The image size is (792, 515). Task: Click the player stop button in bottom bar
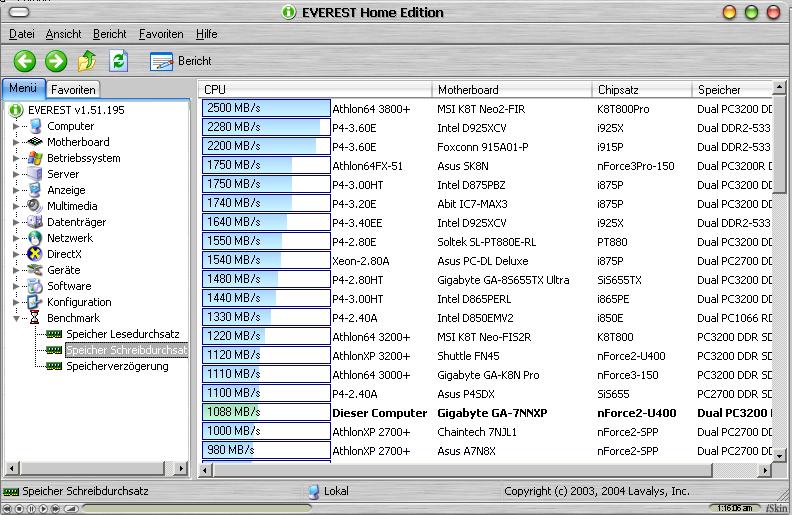(19, 509)
